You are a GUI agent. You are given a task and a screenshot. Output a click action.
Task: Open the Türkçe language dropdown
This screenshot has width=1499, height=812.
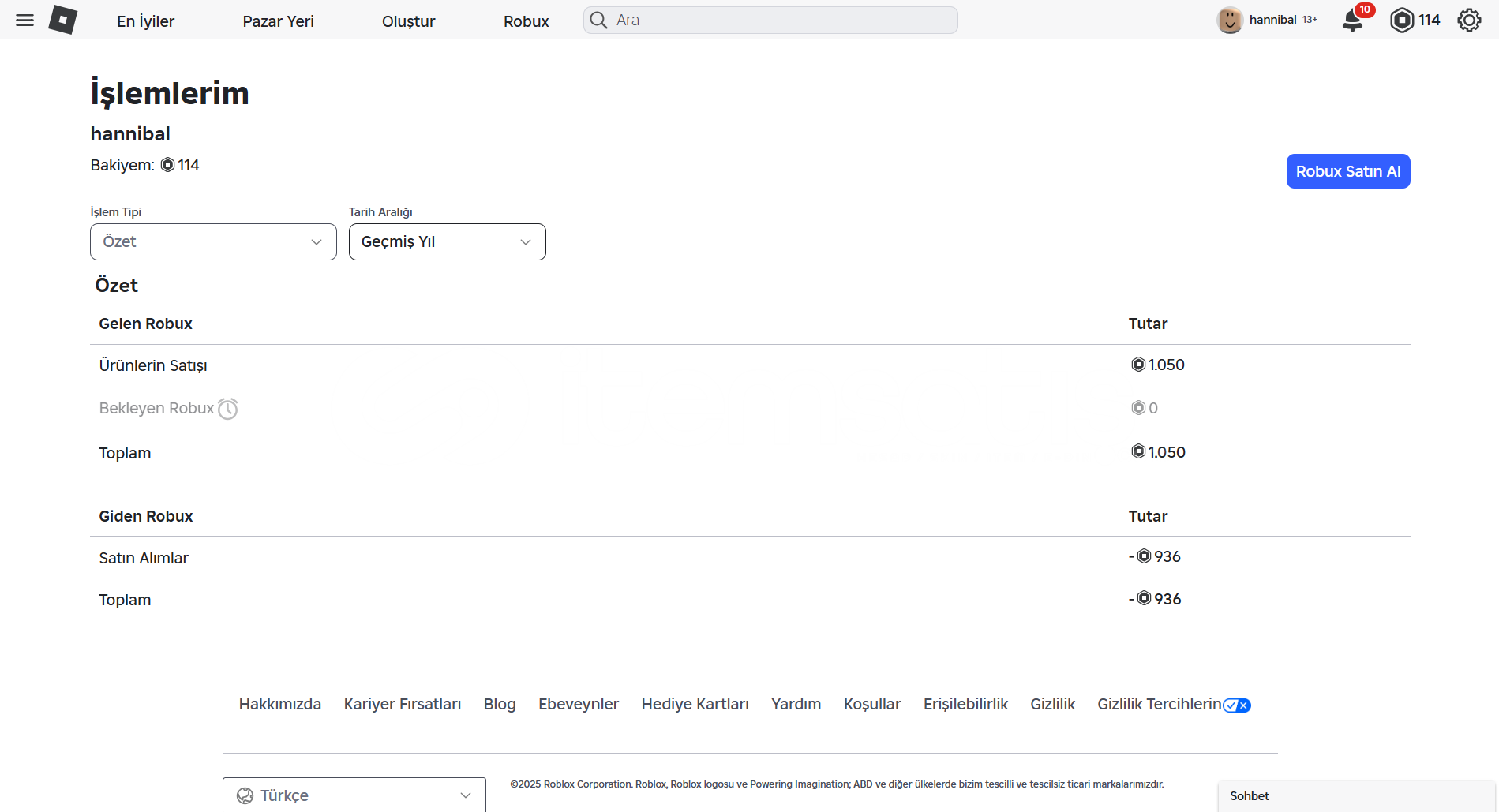pos(354,795)
